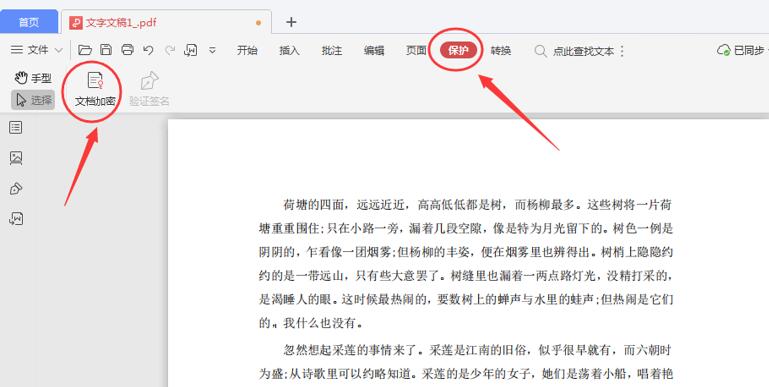Click the line 的。我什么也没有。
The width and height of the screenshot is (769, 387).
coord(311,323)
